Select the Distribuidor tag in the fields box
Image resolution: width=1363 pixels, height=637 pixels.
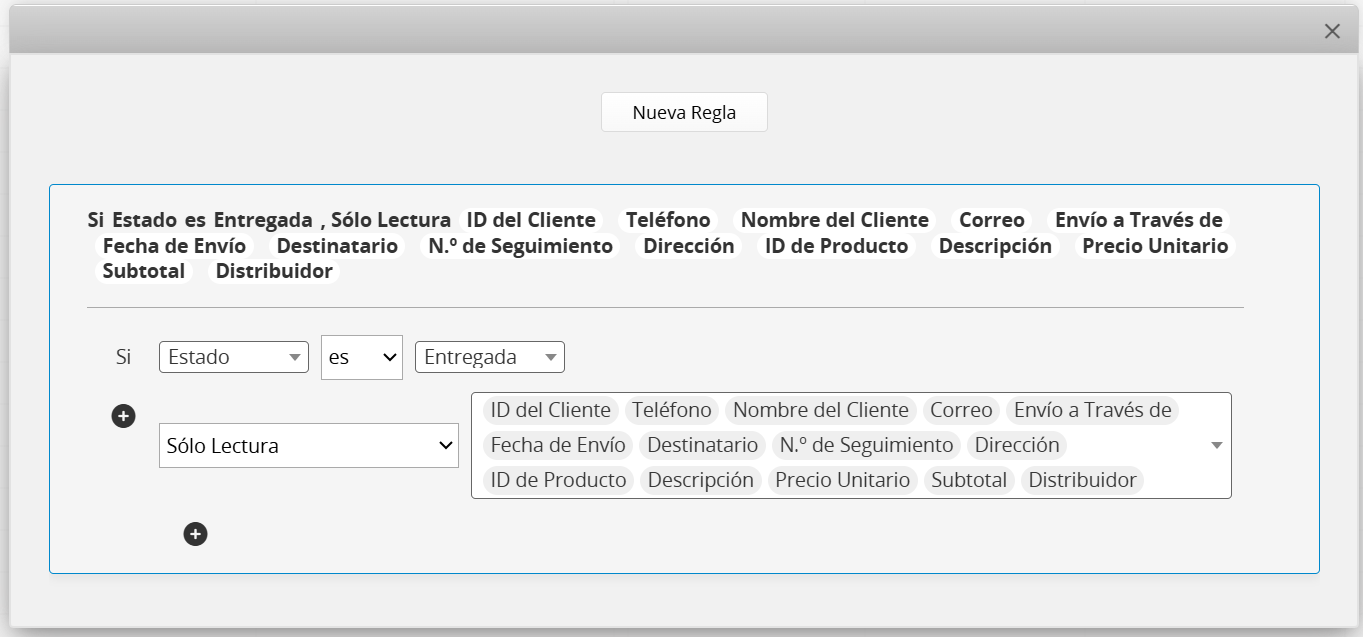pos(1082,480)
